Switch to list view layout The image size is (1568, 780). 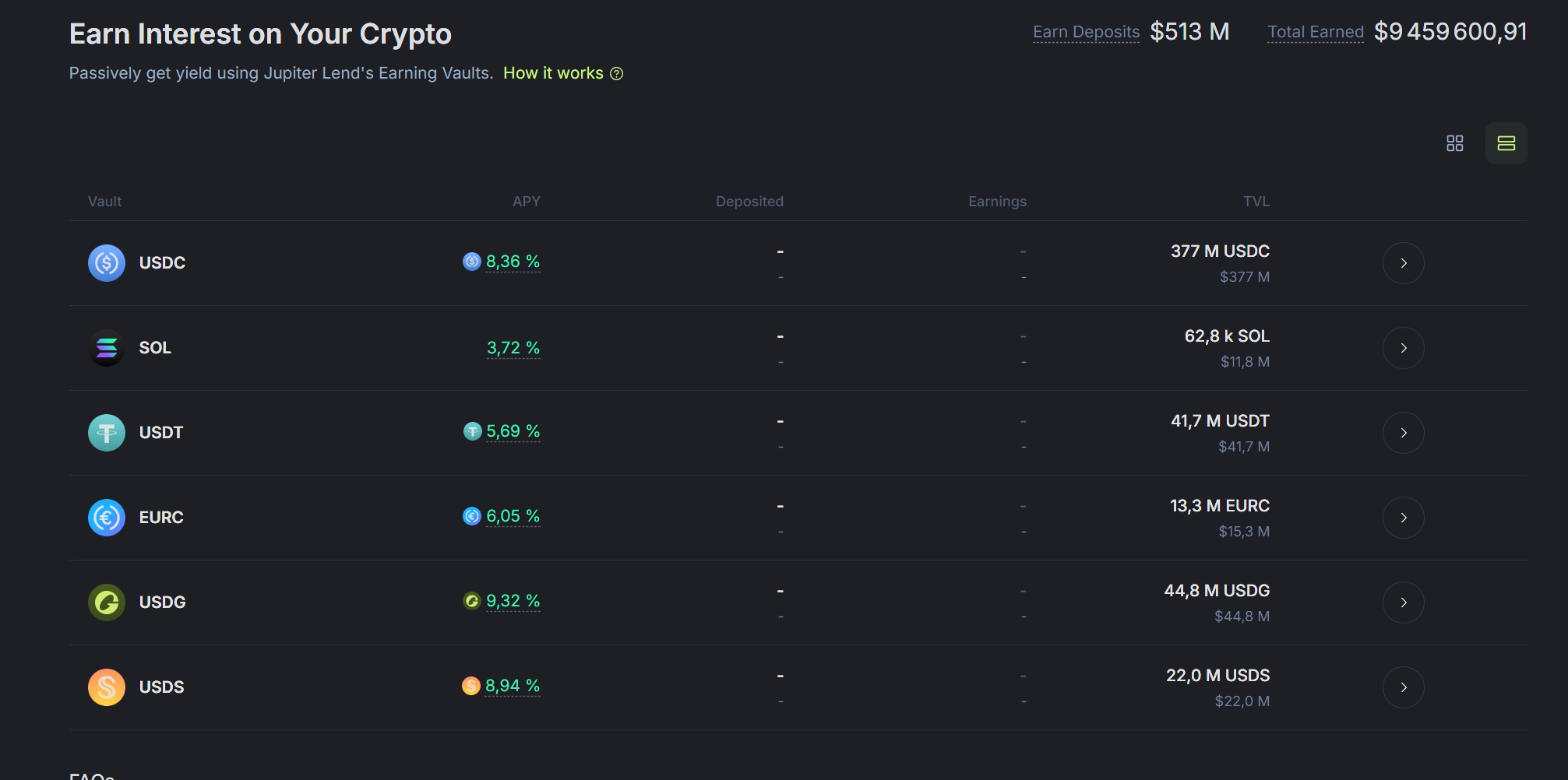coord(1506,143)
